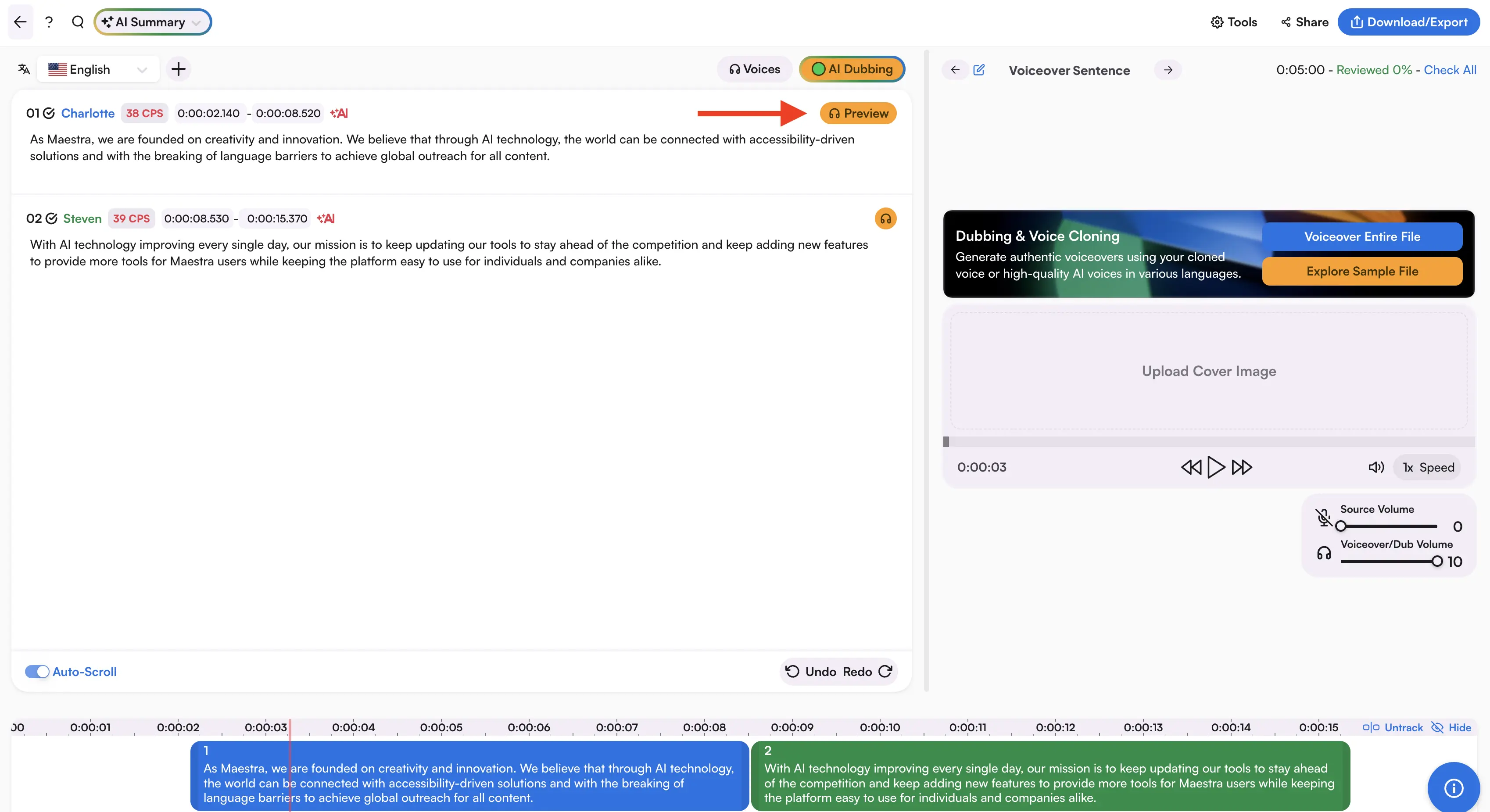The image size is (1490, 812).
Task: Click the 39 CPS badge
Action: pos(131,218)
